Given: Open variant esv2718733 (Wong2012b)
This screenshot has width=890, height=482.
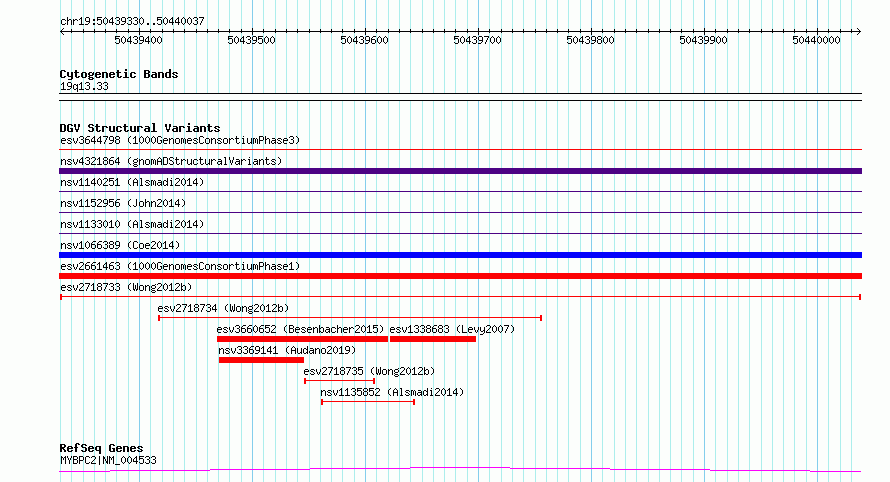Looking at the screenshot, I should click(126, 287).
